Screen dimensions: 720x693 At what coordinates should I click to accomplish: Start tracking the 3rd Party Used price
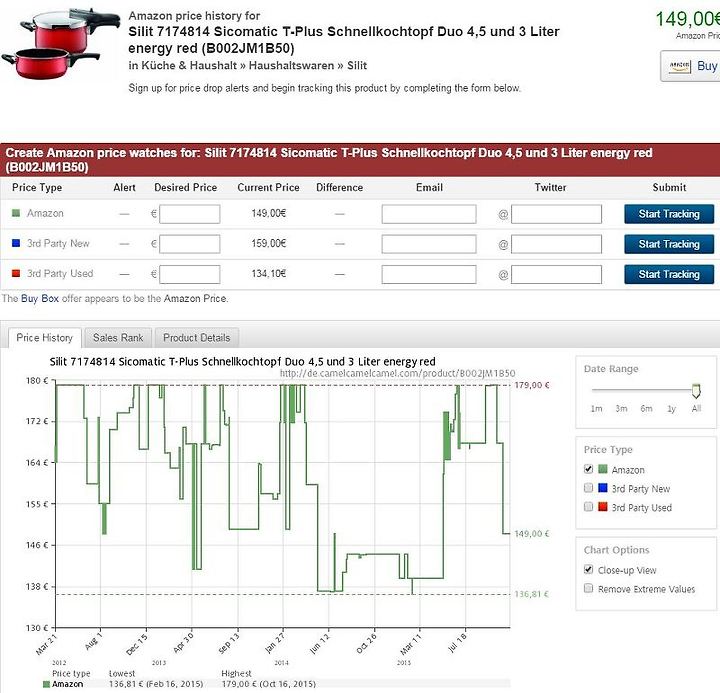[669, 274]
